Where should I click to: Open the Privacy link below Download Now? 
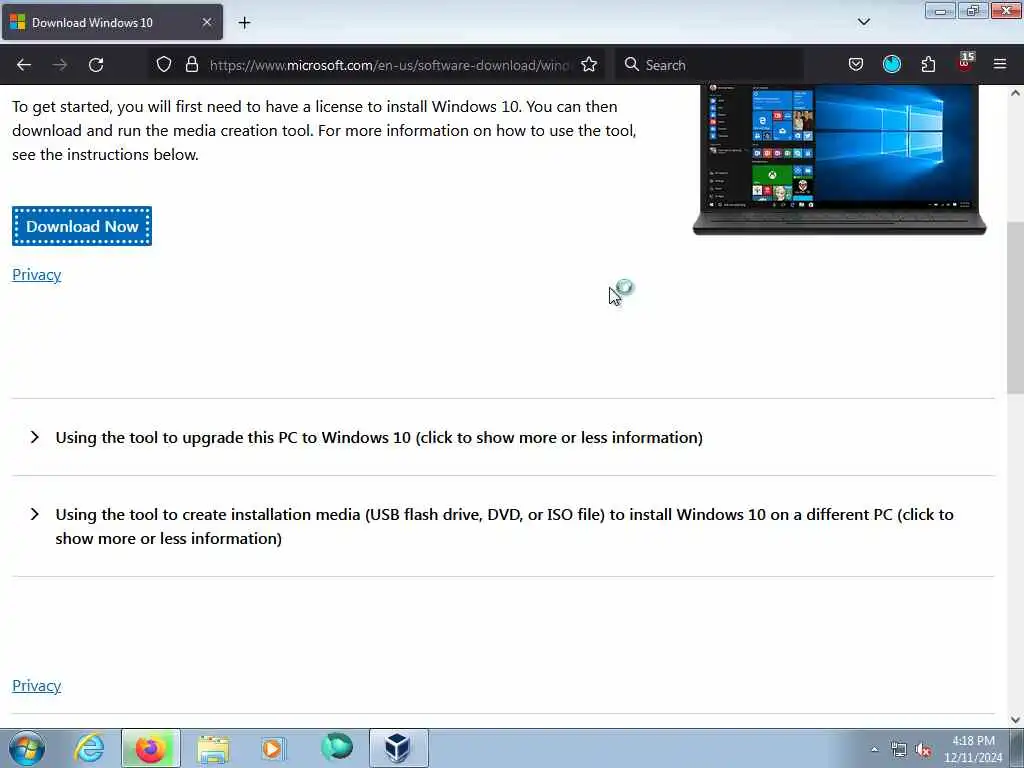[37, 275]
